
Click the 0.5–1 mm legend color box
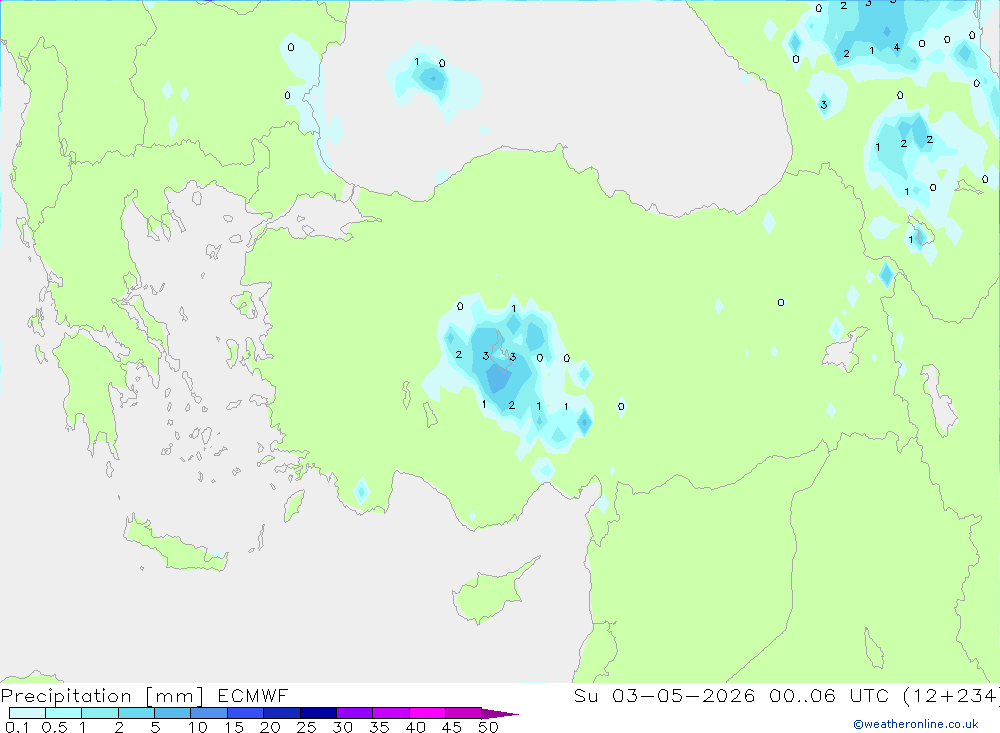click(64, 713)
